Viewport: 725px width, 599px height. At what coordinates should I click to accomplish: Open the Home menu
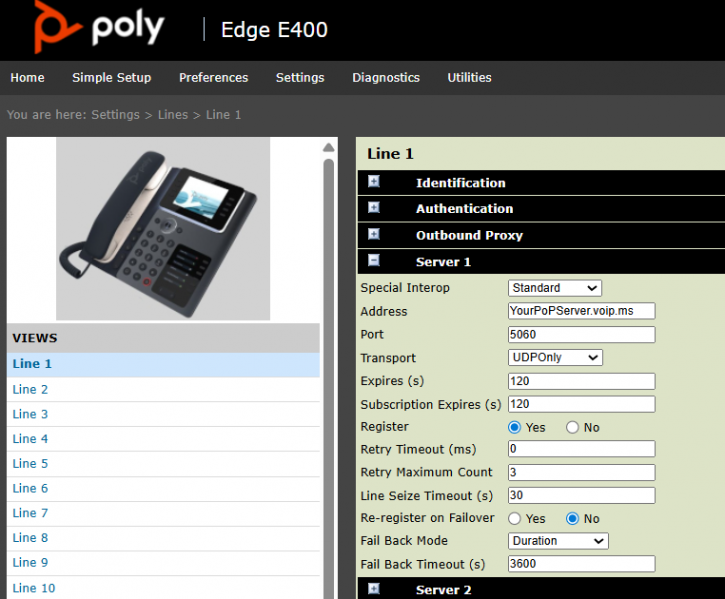coord(27,77)
